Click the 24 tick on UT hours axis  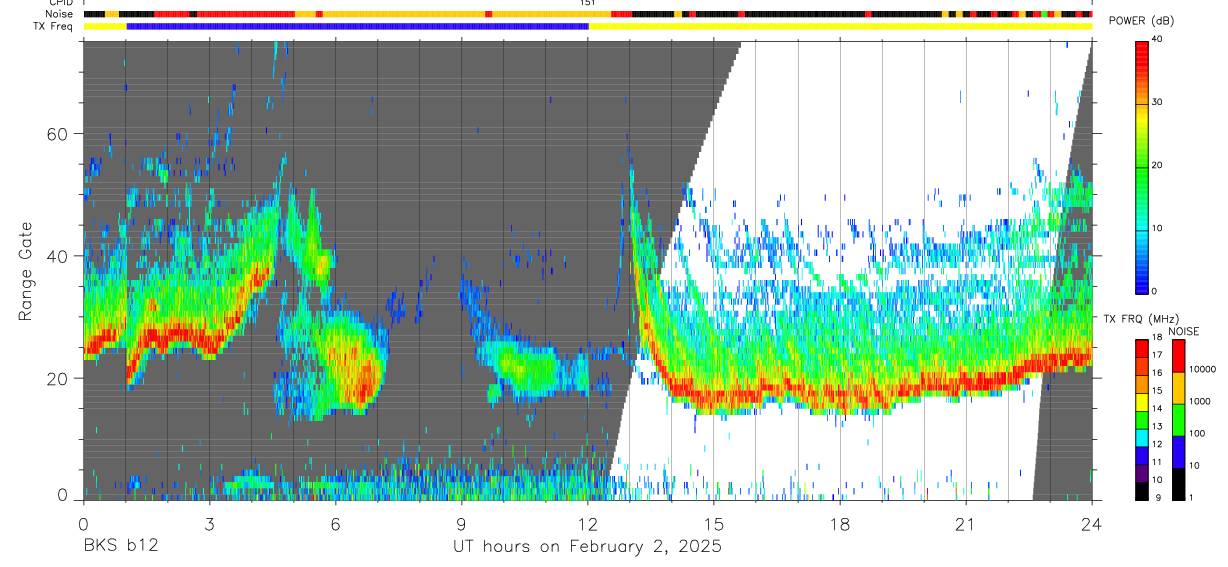click(1092, 523)
